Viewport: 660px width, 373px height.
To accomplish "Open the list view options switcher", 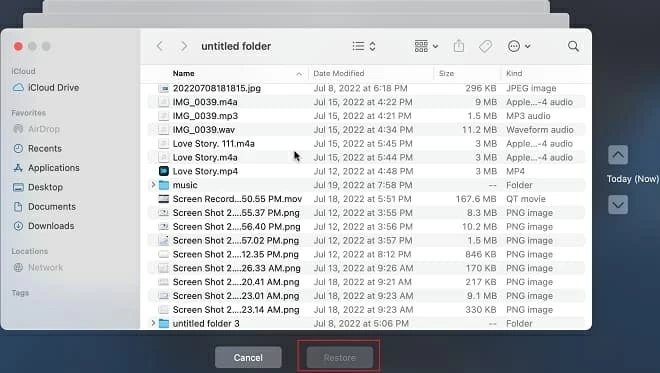I will click(x=364, y=46).
